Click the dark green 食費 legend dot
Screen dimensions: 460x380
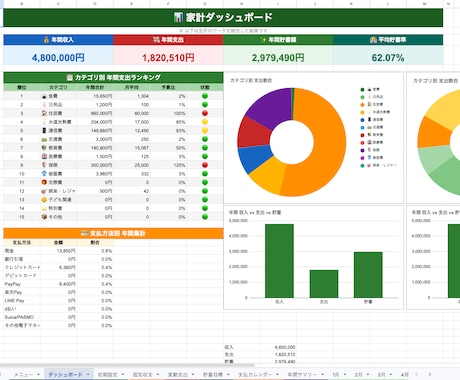point(362,89)
